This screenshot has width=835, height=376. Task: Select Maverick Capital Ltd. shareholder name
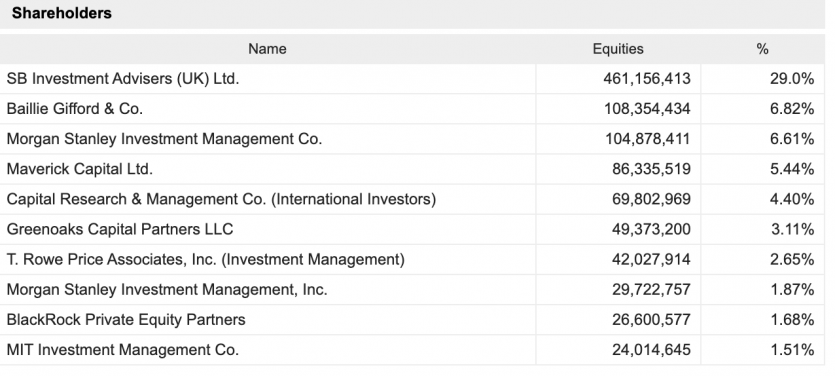point(80,169)
